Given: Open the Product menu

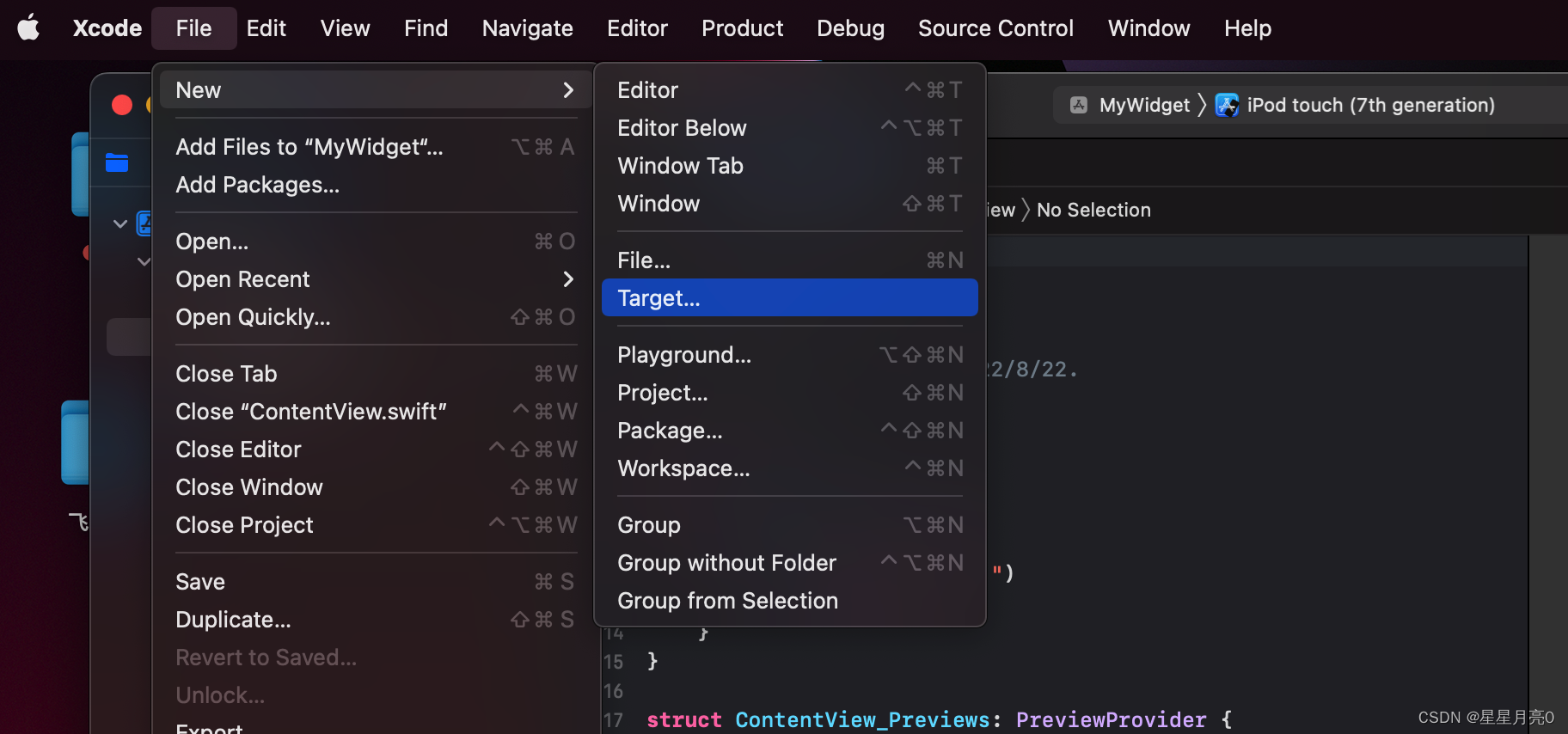Looking at the screenshot, I should click(x=742, y=28).
